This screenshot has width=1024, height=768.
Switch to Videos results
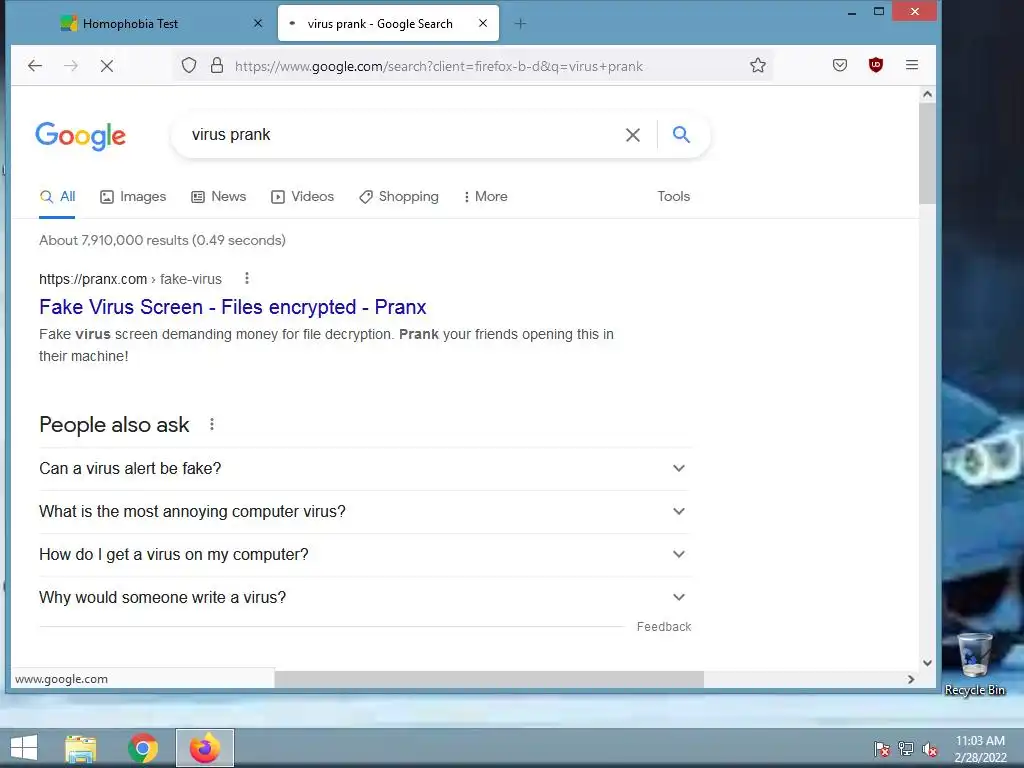302,197
